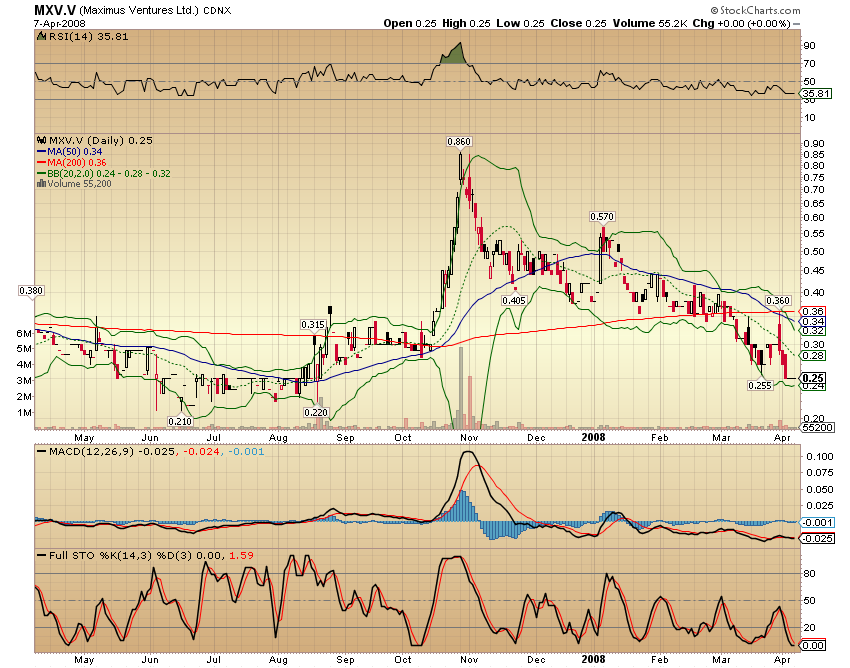Click the black -0.025 MACD axis tag
Viewport: 850px width, 668px height.
point(817,538)
